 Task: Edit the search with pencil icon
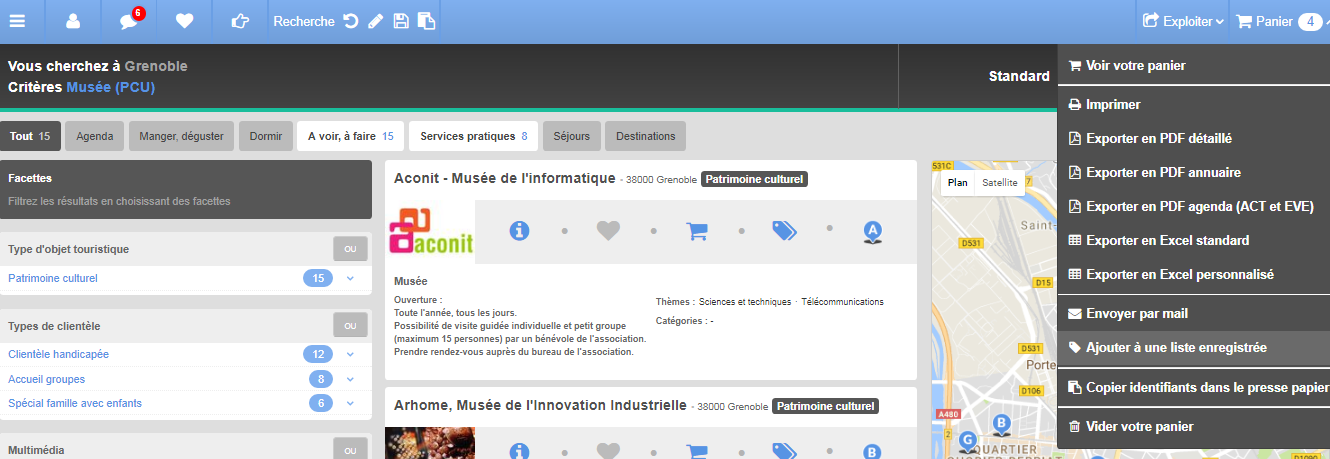tap(376, 21)
